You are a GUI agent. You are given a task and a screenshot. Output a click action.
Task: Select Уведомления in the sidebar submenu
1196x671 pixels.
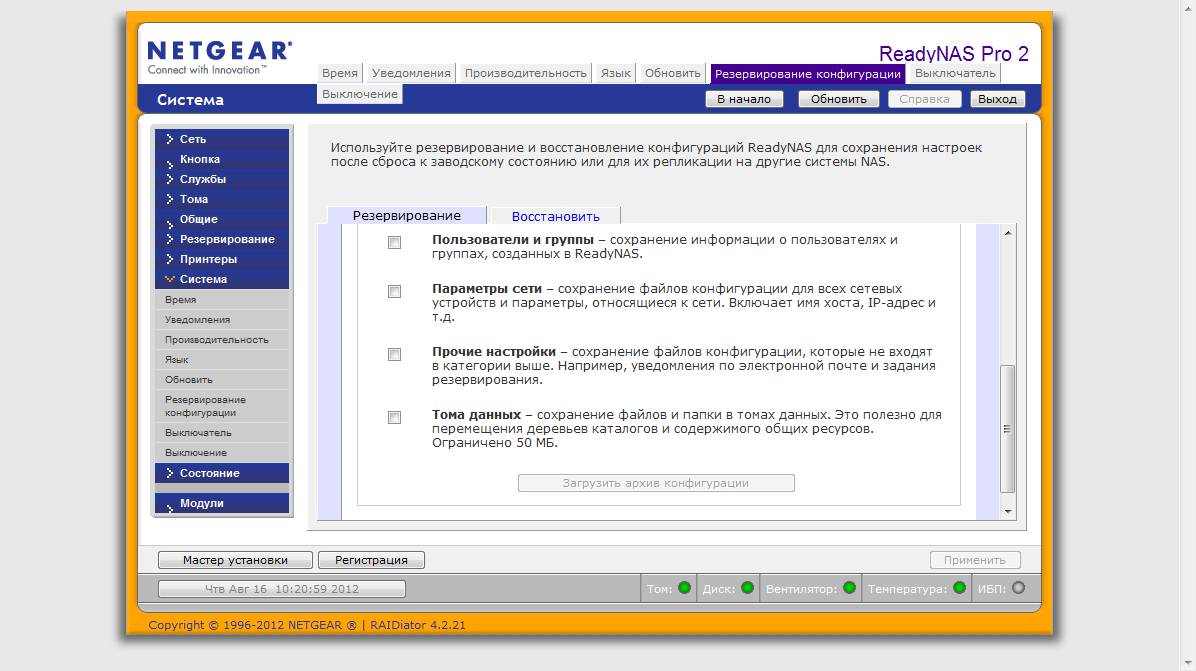click(222, 319)
